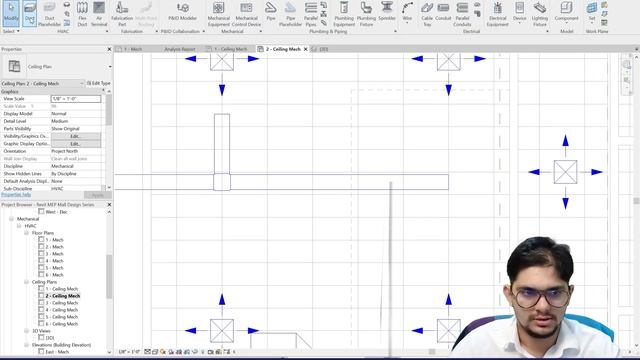Click Edit for Visibility/Graphics Overrides
This screenshot has width=640, height=360.
pyautogui.click(x=76, y=136)
